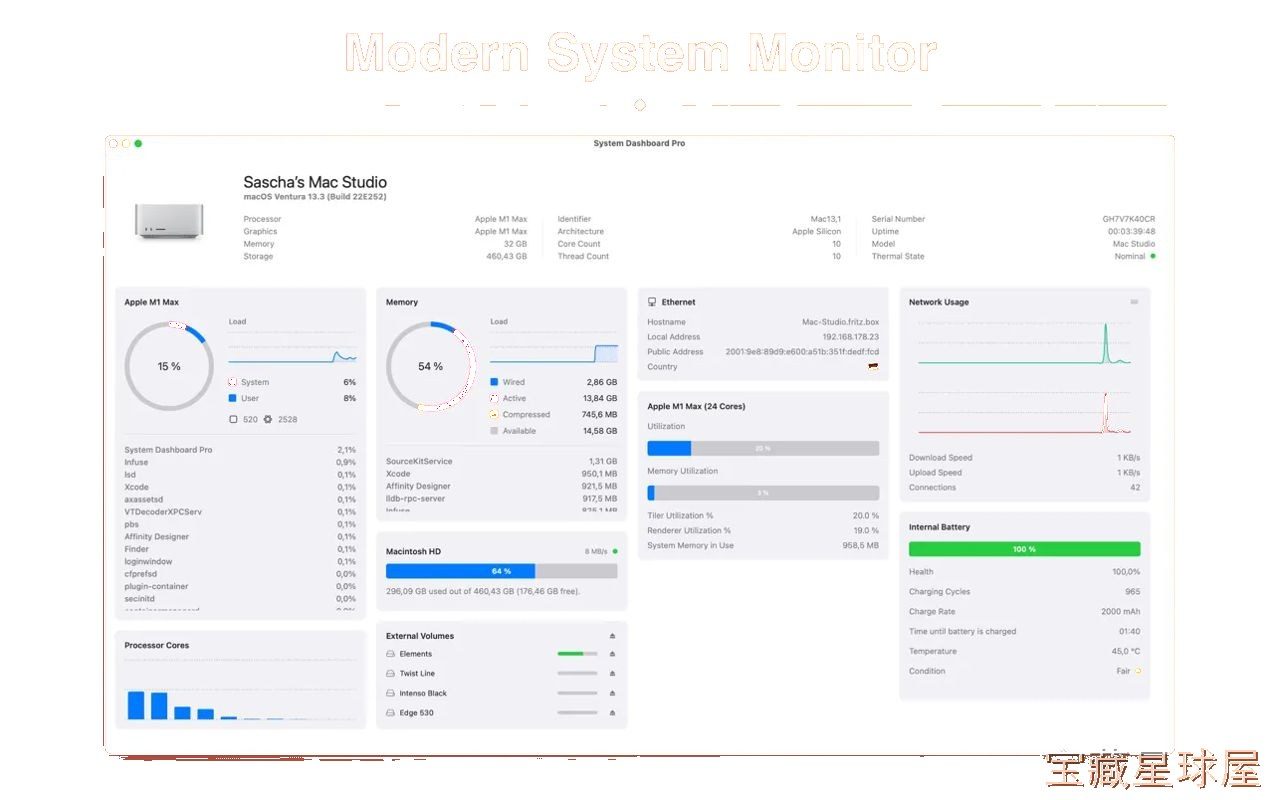Click the Country flag icon
Viewport: 1280px width, 800px height.
pos(873,367)
